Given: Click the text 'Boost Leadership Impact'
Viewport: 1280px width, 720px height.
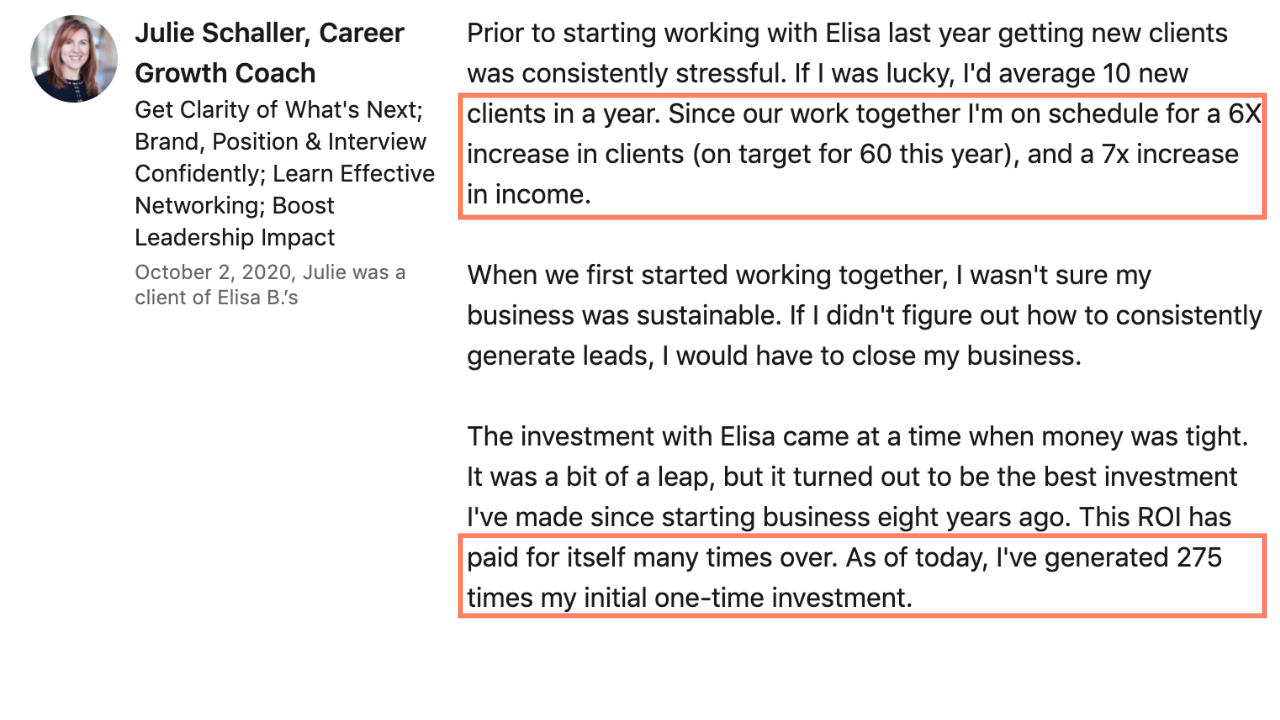Looking at the screenshot, I should coord(235,221).
